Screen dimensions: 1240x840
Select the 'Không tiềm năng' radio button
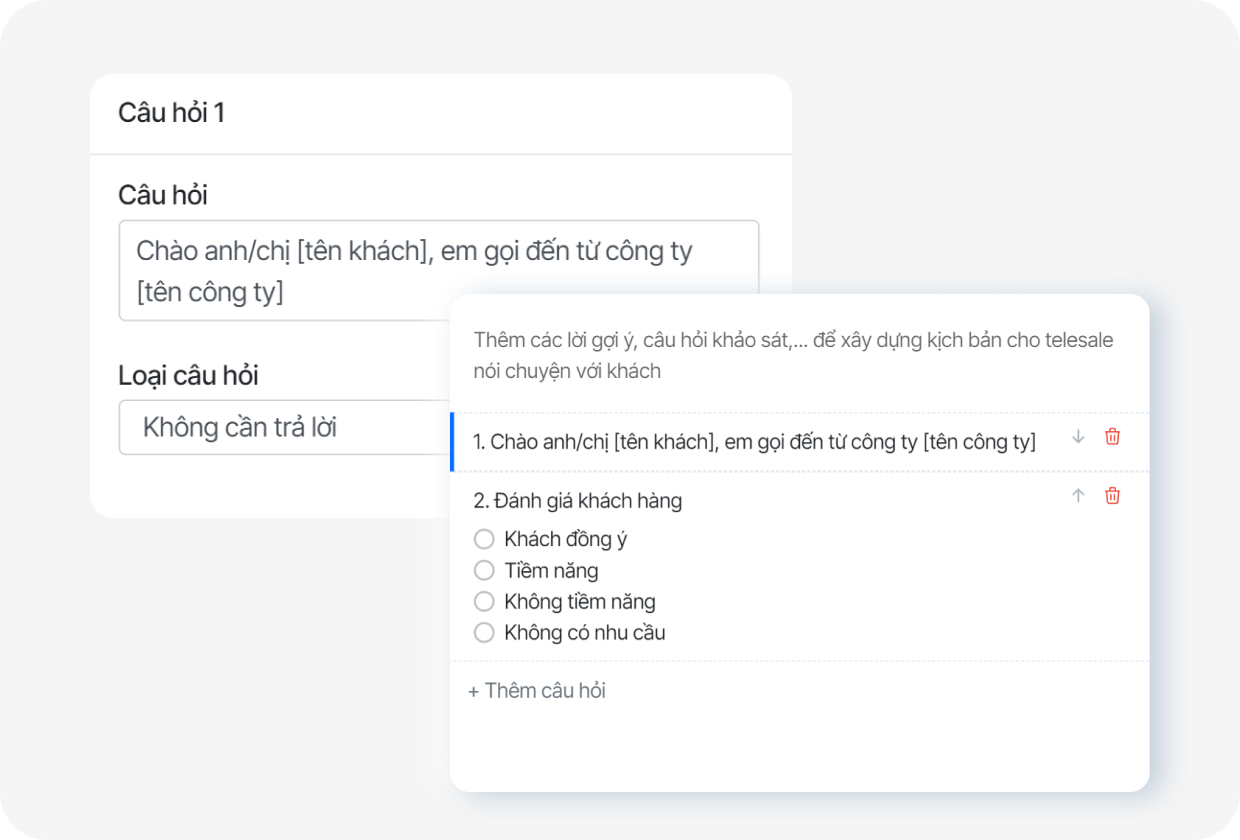[485, 601]
